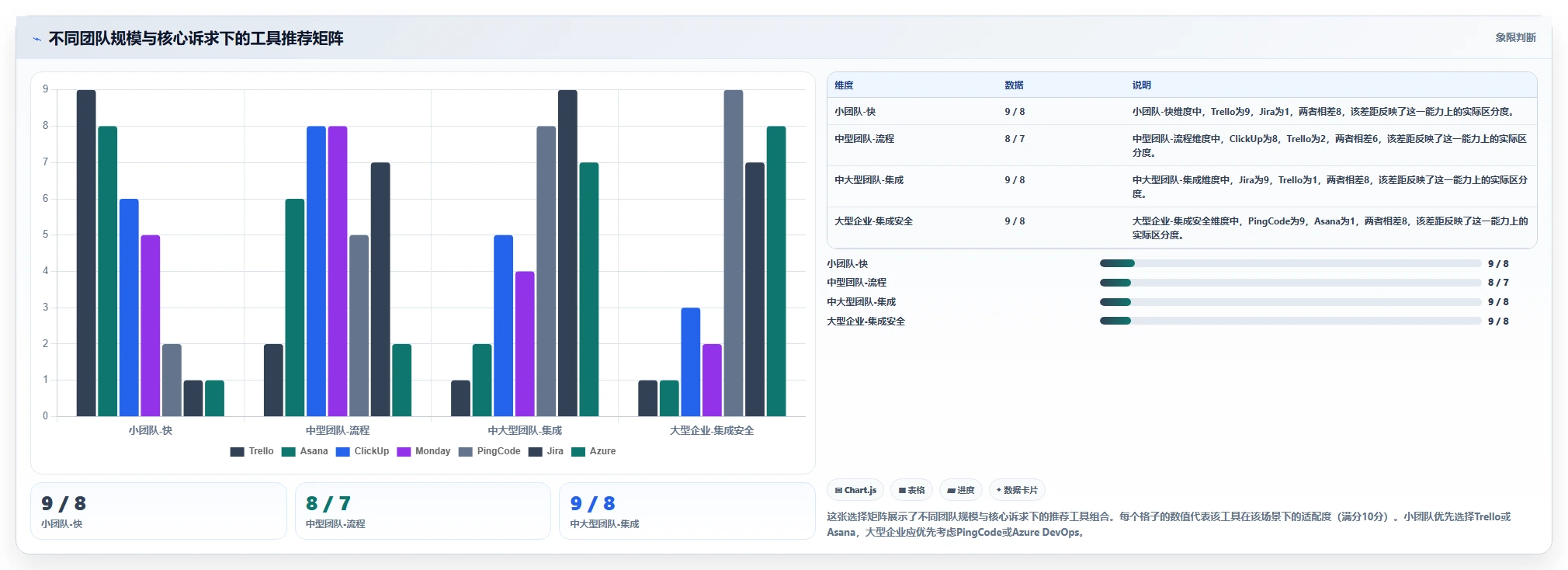Screen dimensions: 1568x570
Task: Open the 9 / 8 小团队-快 stat card
Action: 158,511
